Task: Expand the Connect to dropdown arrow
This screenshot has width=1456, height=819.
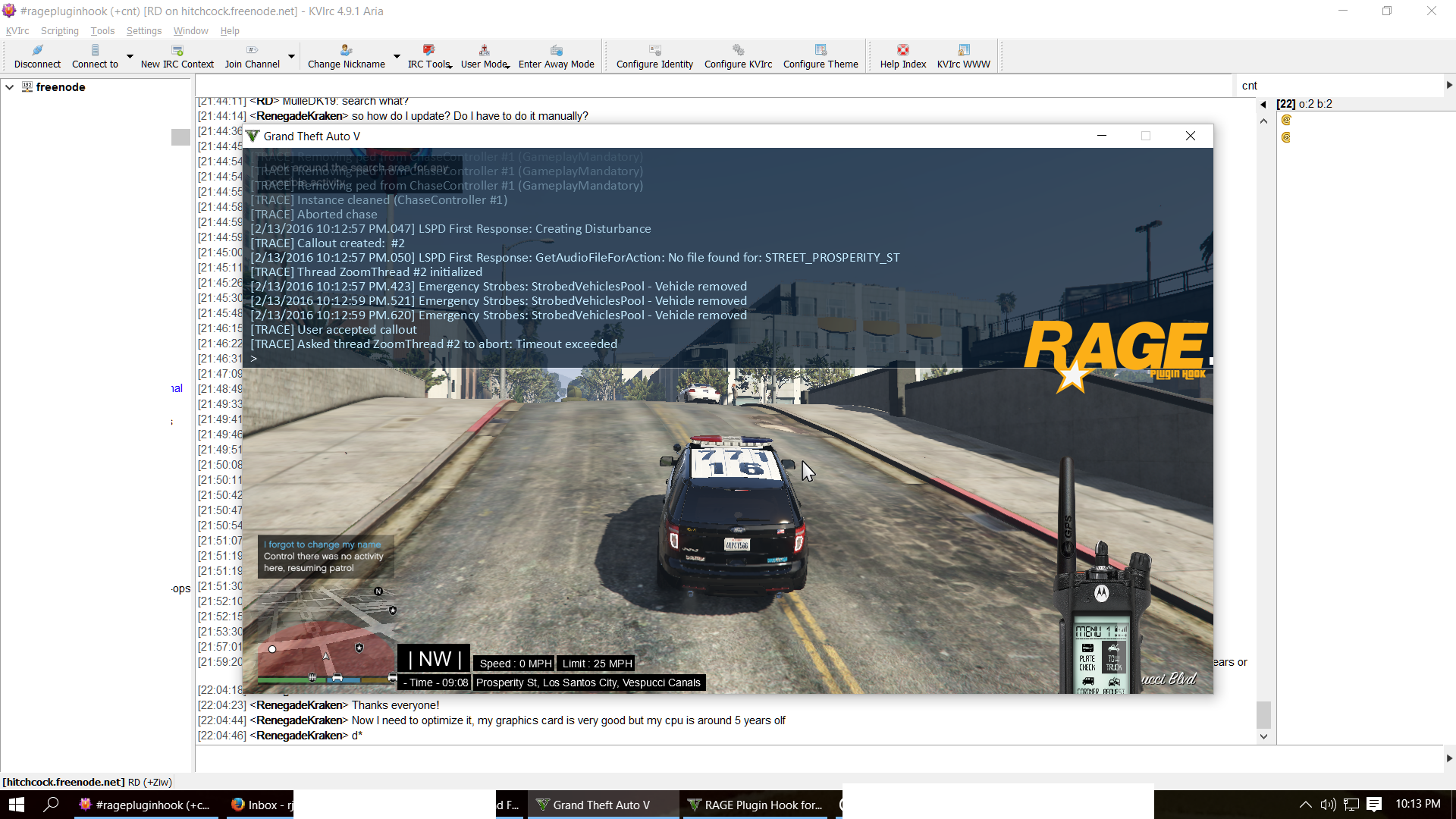Action: [x=130, y=56]
